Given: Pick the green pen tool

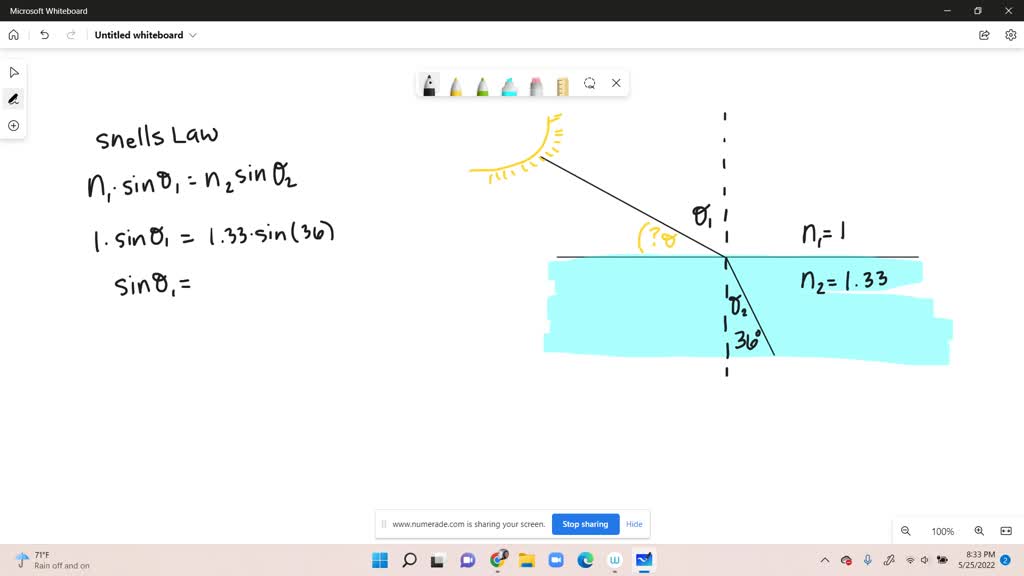Looking at the screenshot, I should (482, 85).
